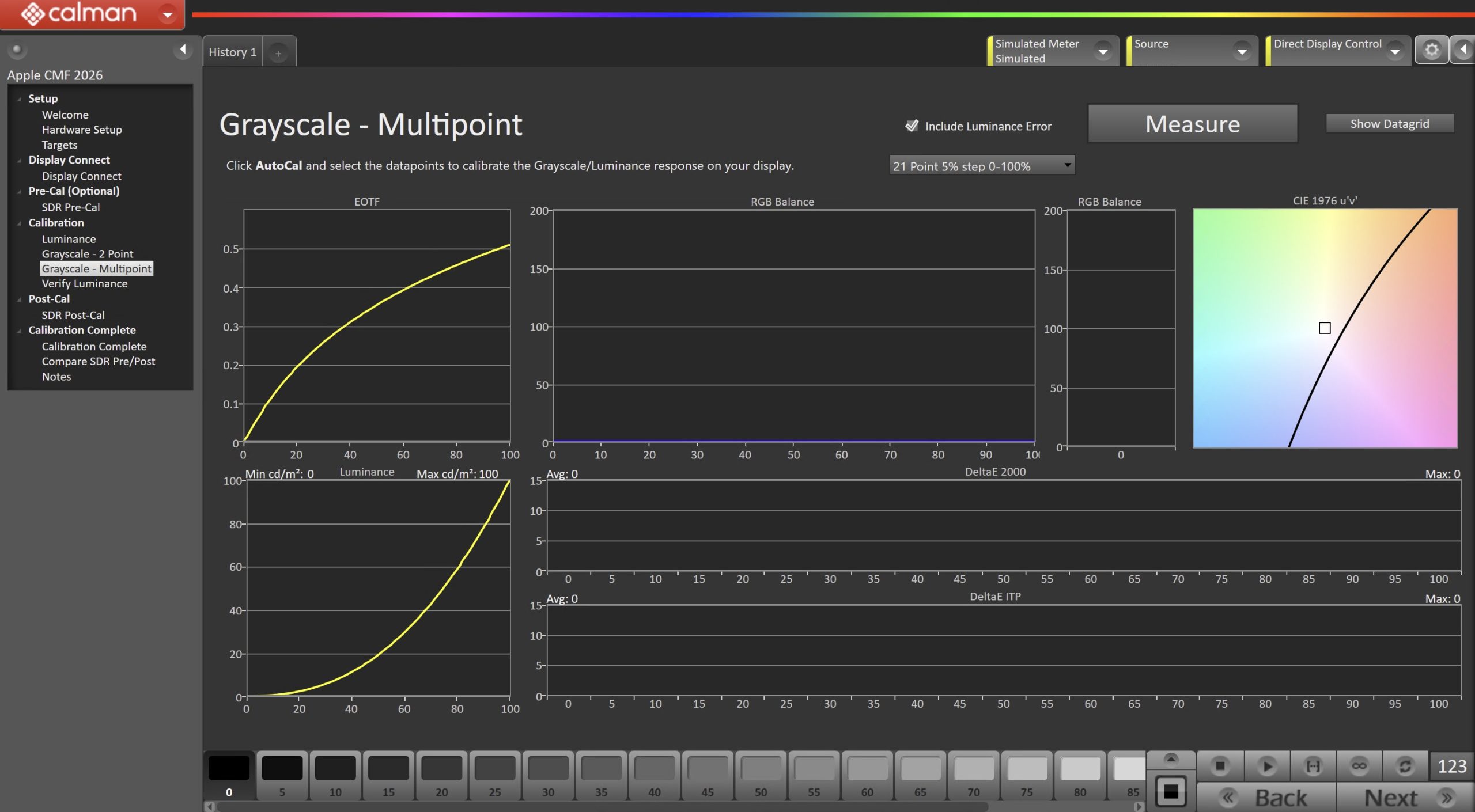The width and height of the screenshot is (1475, 812).
Task: Toggle the 123 numeric display button
Action: click(x=1451, y=766)
